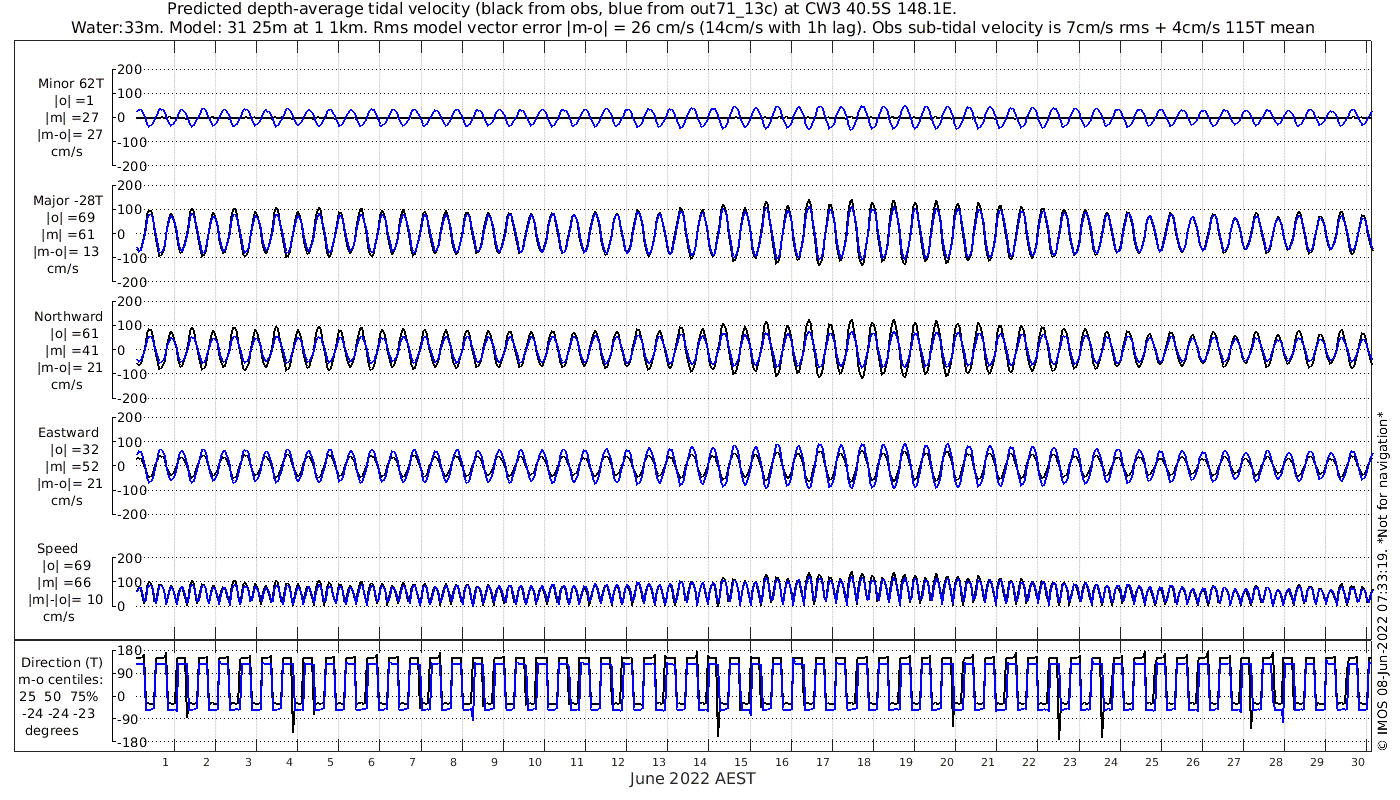Image resolution: width=1400 pixels, height=800 pixels.
Task: Select the "Eastward" panel label
Action: [69, 433]
